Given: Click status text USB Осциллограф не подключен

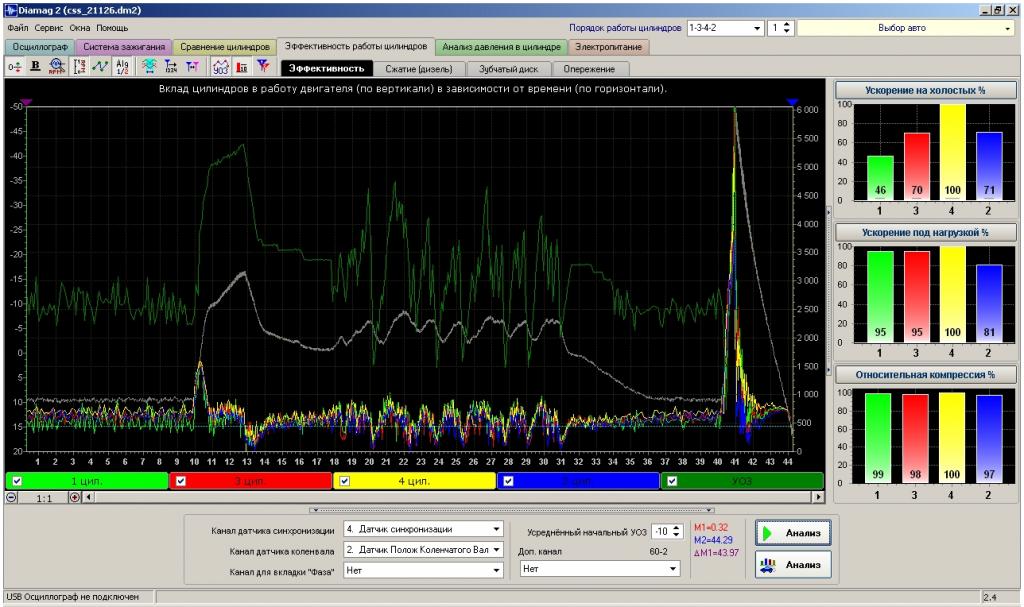Looking at the screenshot, I should point(72,597).
